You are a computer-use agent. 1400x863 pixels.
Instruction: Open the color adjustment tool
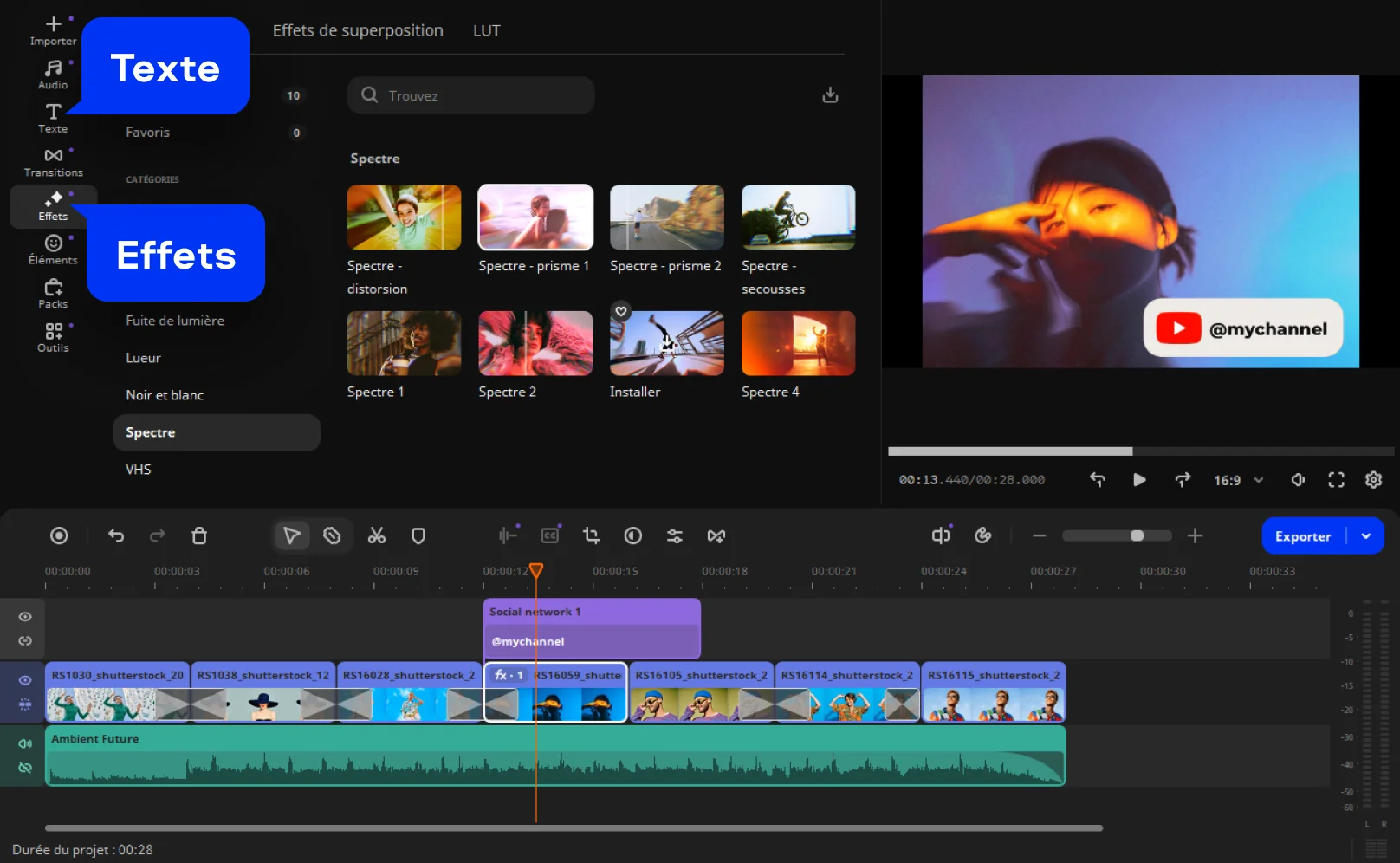[633, 536]
